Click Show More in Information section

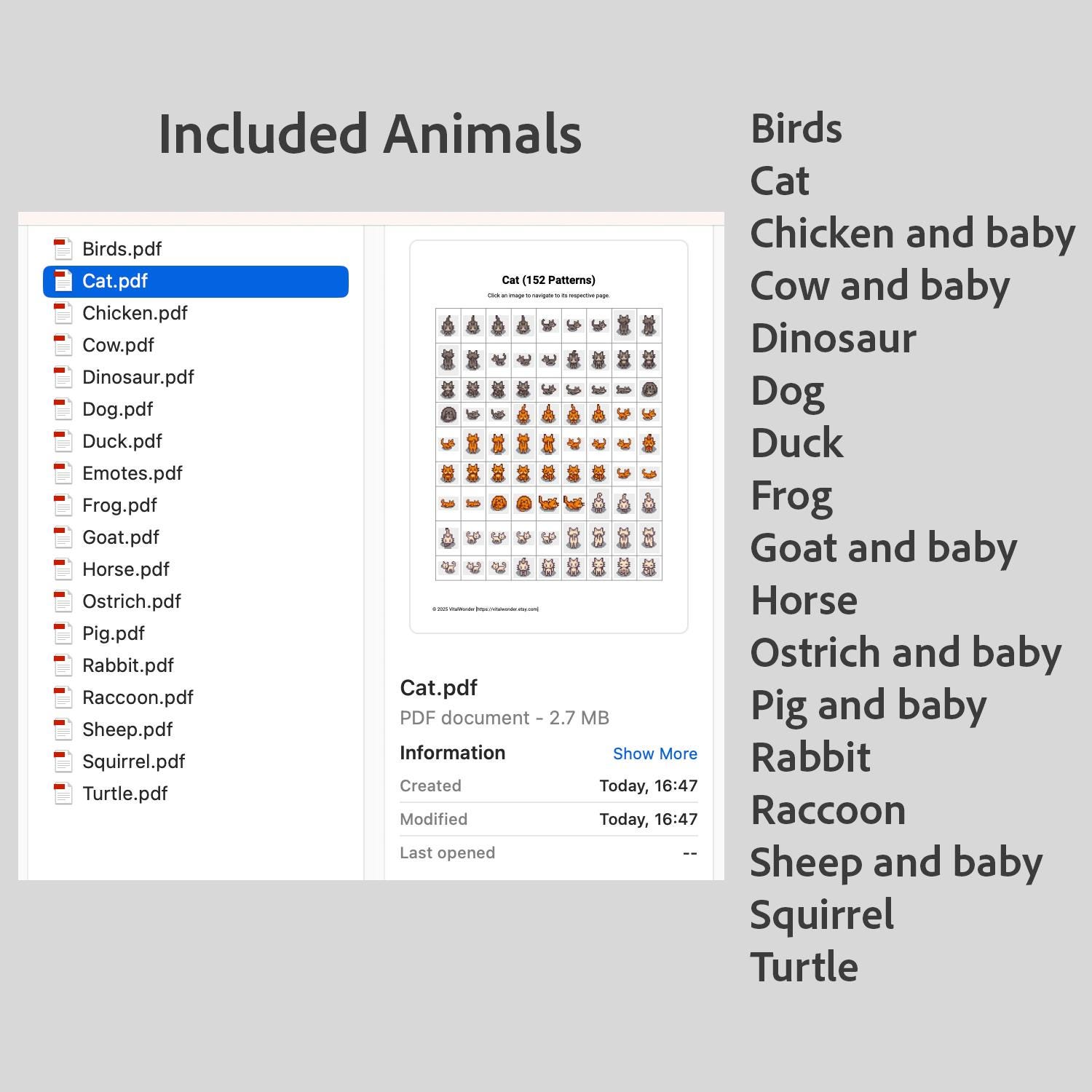click(654, 753)
